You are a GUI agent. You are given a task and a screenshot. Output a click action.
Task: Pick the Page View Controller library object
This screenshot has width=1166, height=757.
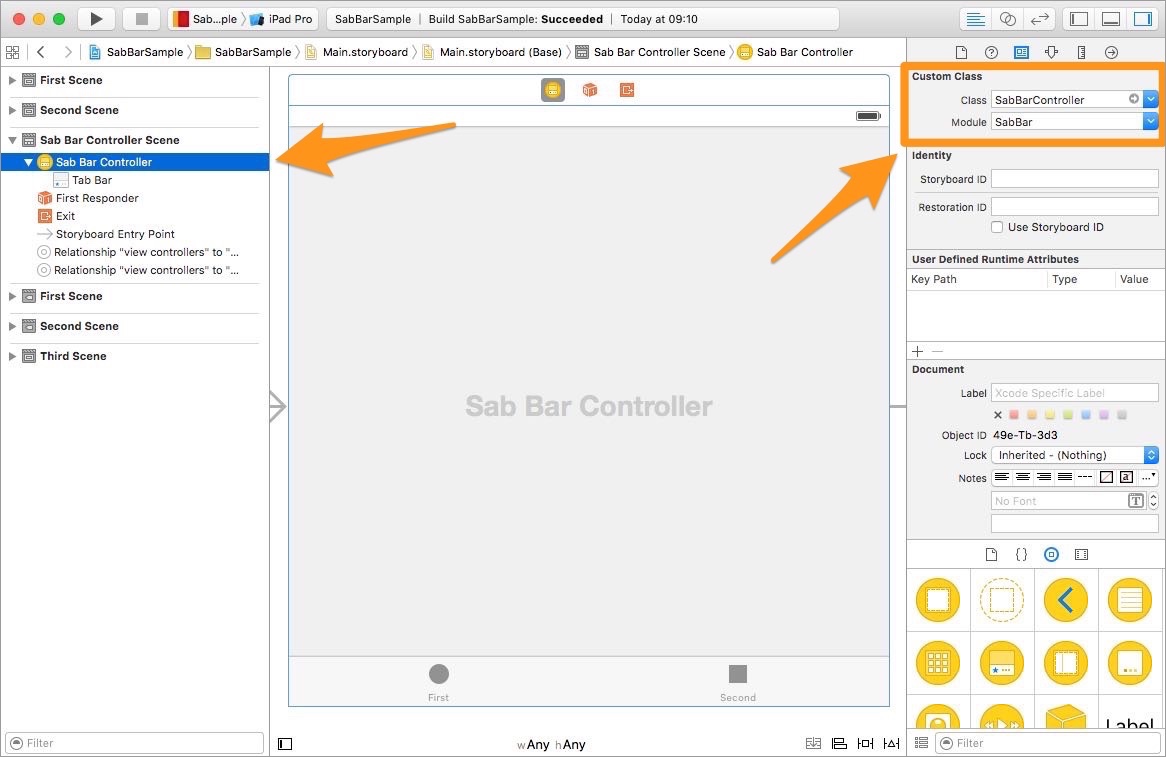coord(1130,663)
